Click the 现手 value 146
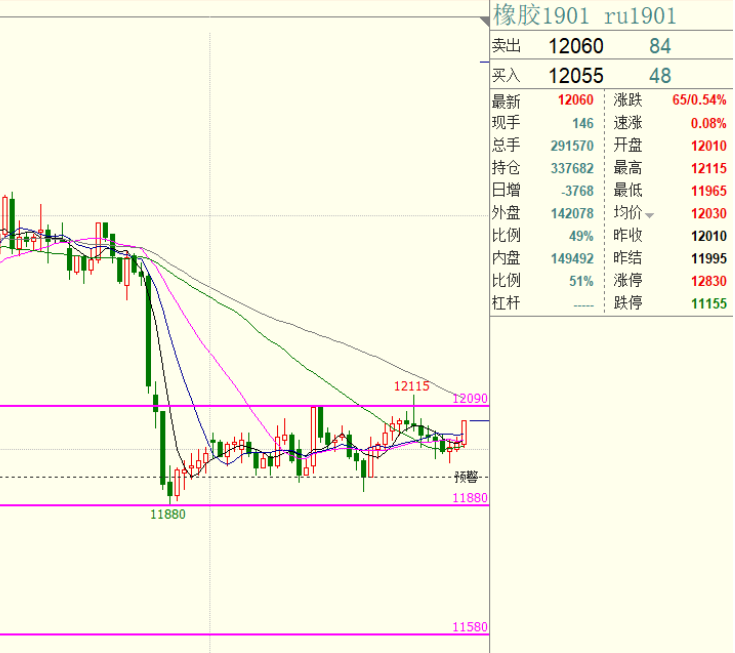Screen dimensions: 735x653 point(583,123)
